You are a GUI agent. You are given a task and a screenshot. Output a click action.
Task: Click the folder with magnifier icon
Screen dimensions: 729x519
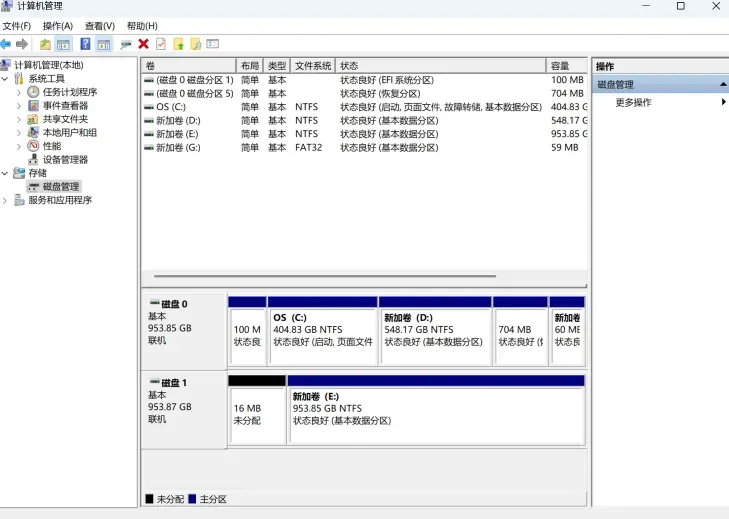point(196,44)
